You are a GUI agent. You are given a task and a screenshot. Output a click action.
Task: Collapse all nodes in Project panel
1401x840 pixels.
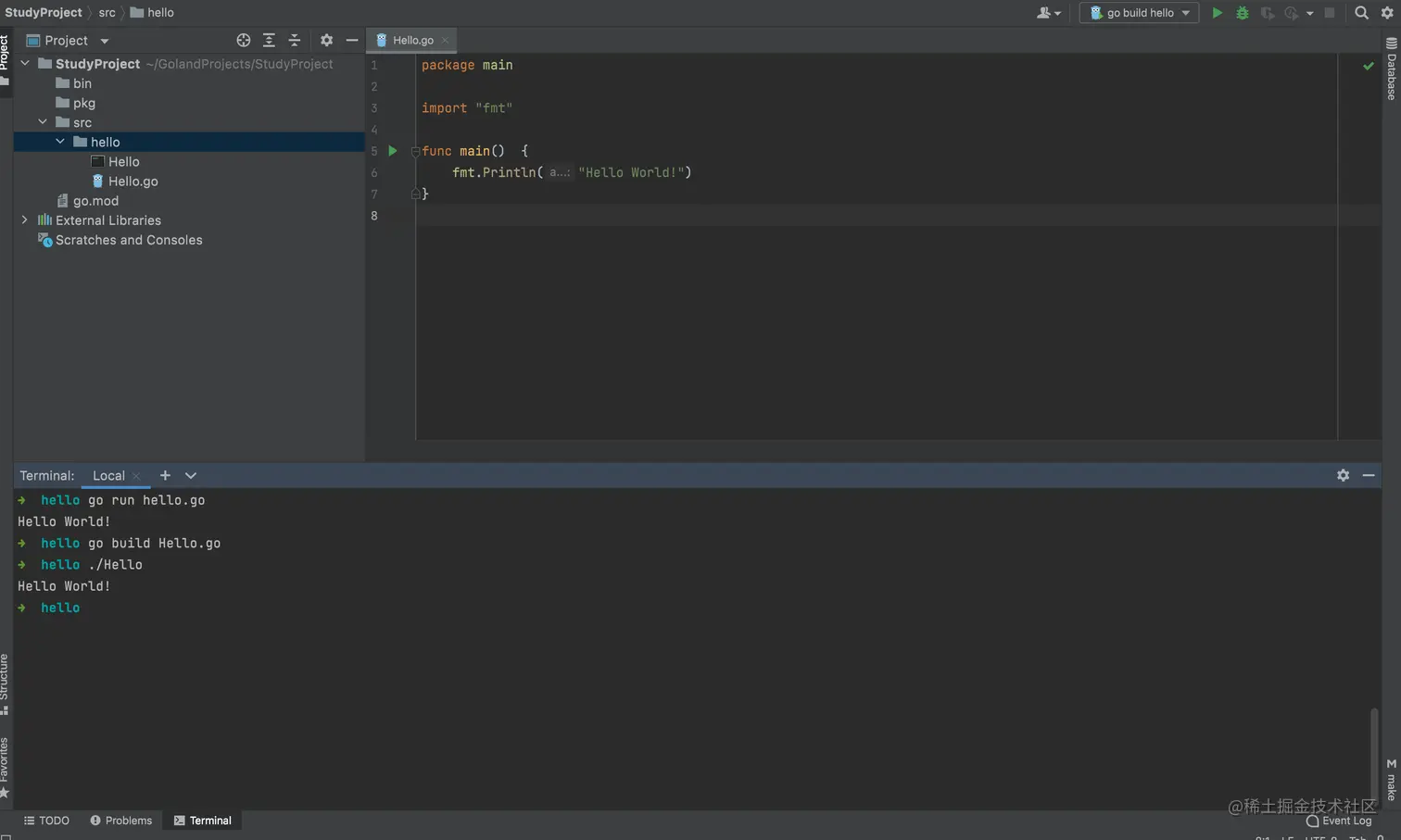[295, 41]
